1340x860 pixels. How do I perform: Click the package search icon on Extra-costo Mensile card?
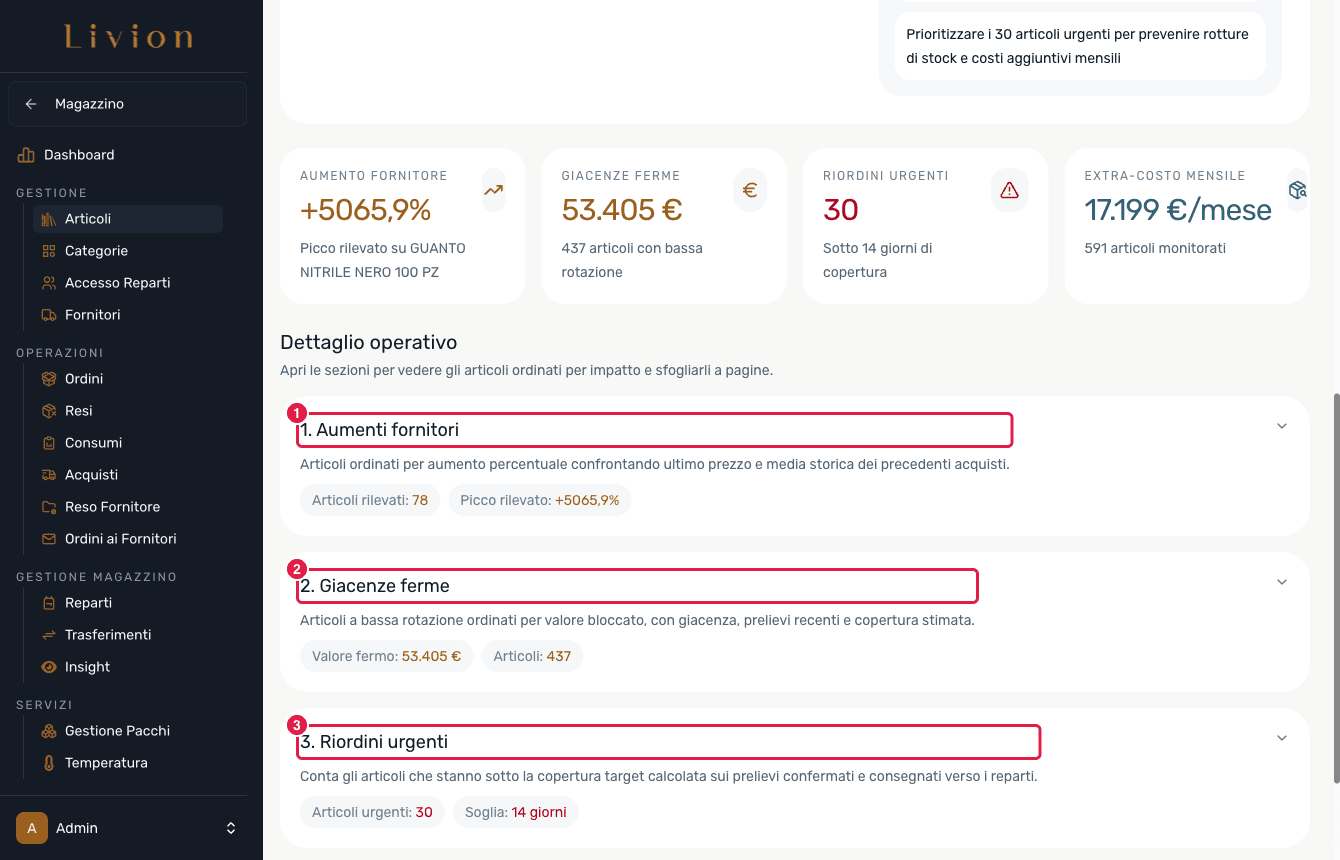click(1297, 190)
